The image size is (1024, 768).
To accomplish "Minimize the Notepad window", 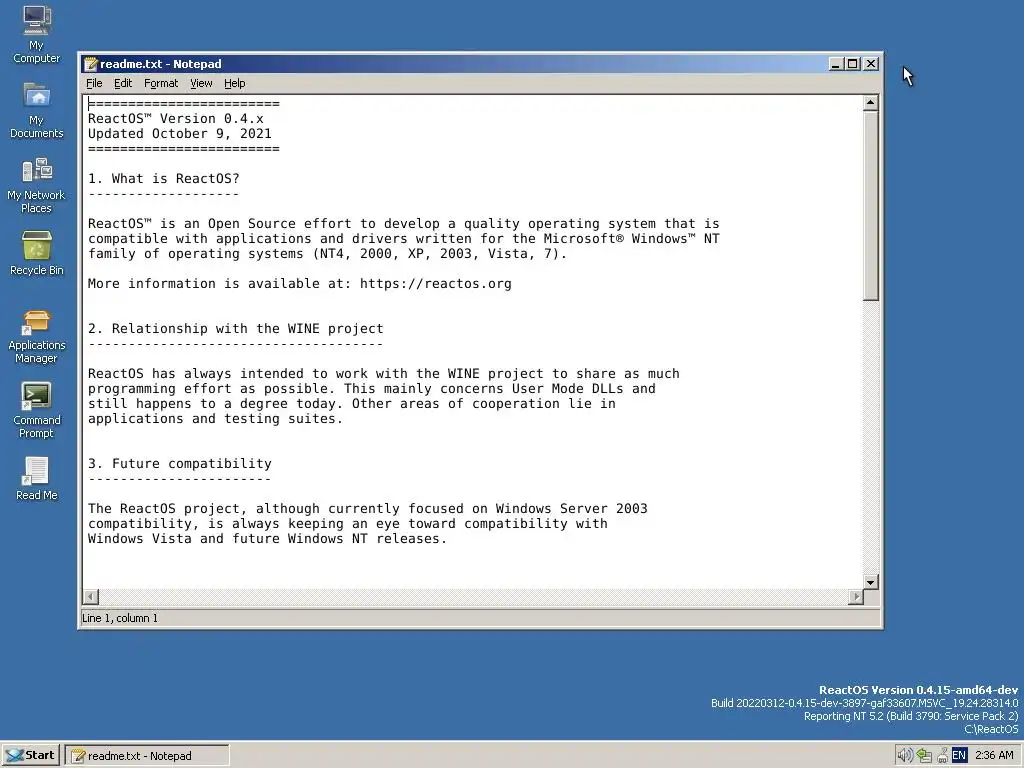I will click(836, 64).
